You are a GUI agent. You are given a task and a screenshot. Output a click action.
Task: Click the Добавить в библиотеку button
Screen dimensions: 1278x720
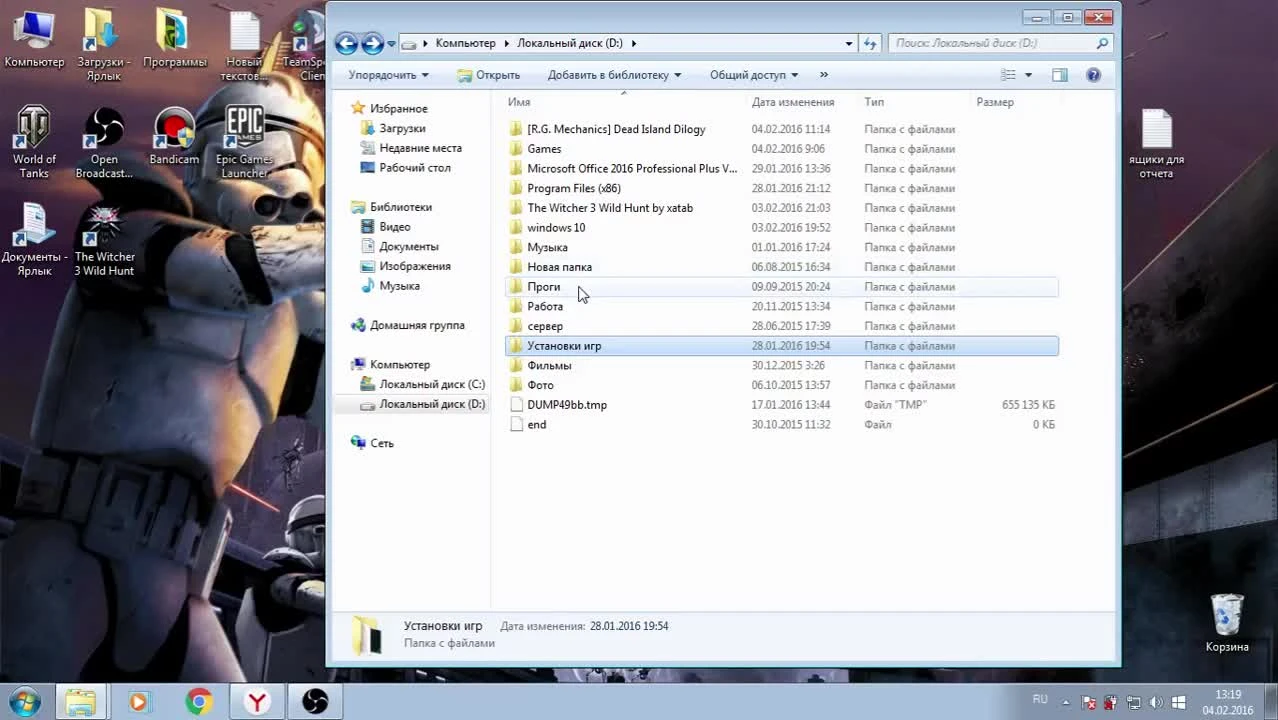point(613,75)
